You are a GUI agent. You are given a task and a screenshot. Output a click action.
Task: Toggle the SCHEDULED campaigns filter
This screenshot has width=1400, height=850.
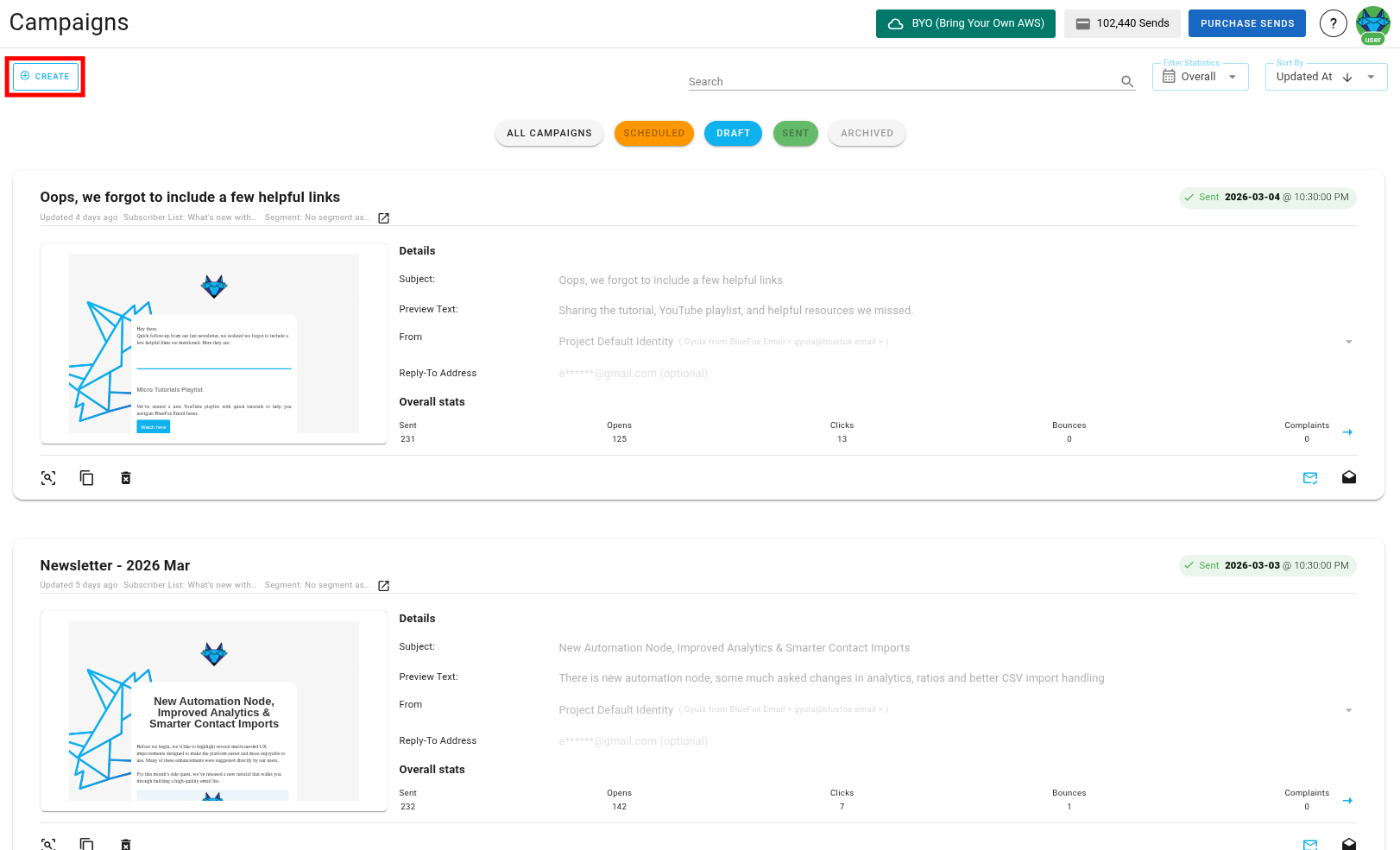tap(653, 133)
